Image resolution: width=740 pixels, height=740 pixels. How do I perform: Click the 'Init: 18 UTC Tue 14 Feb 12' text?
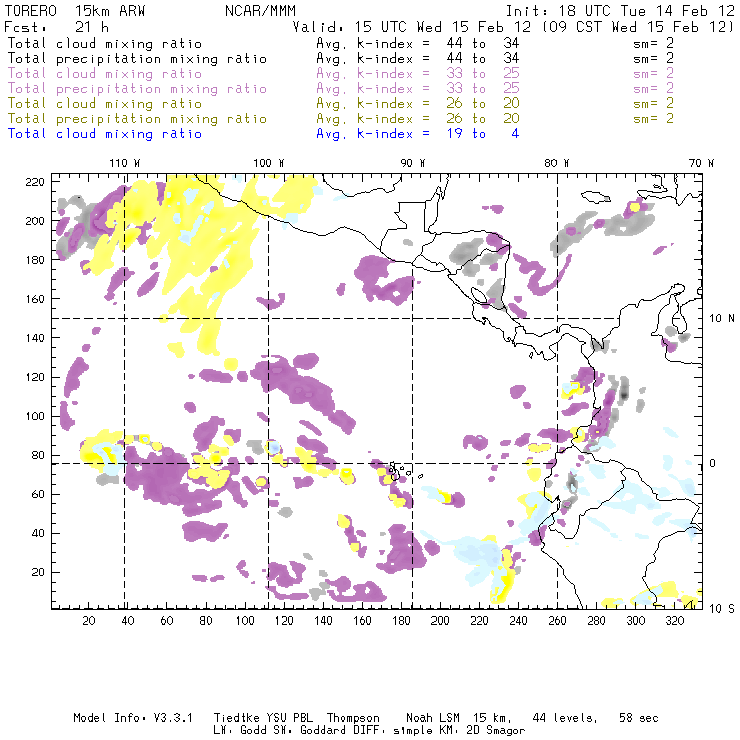(x=620, y=11)
